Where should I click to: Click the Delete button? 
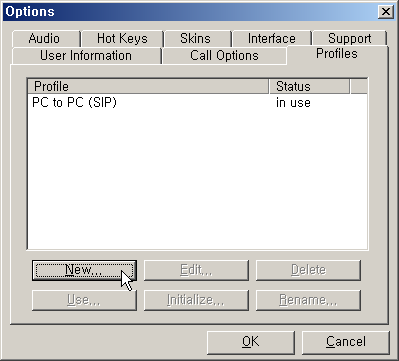click(x=308, y=270)
